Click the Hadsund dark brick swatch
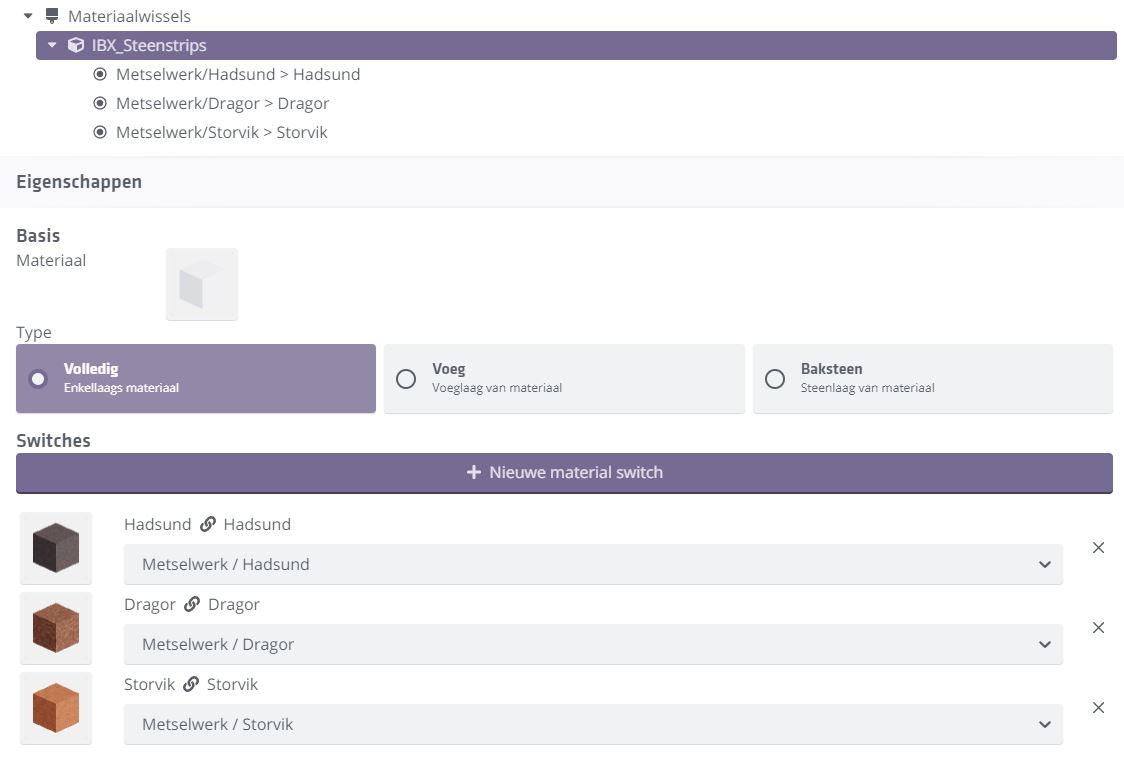Image resolution: width=1124 pixels, height=769 pixels. (x=56, y=548)
